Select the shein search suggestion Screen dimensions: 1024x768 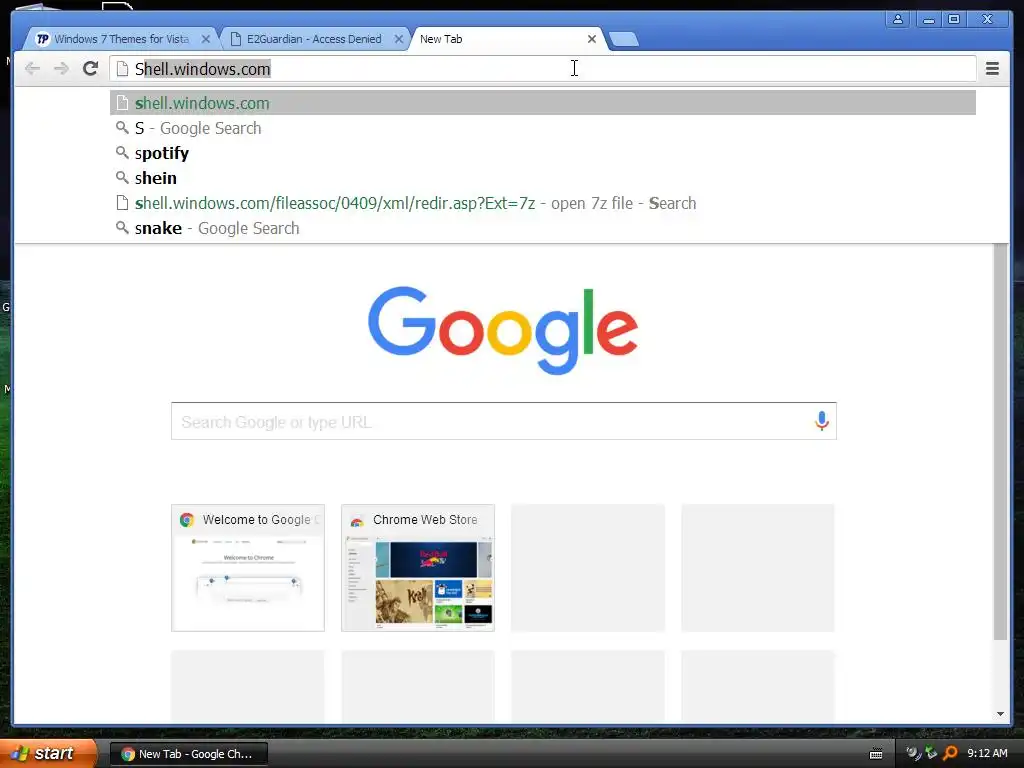tap(543, 178)
